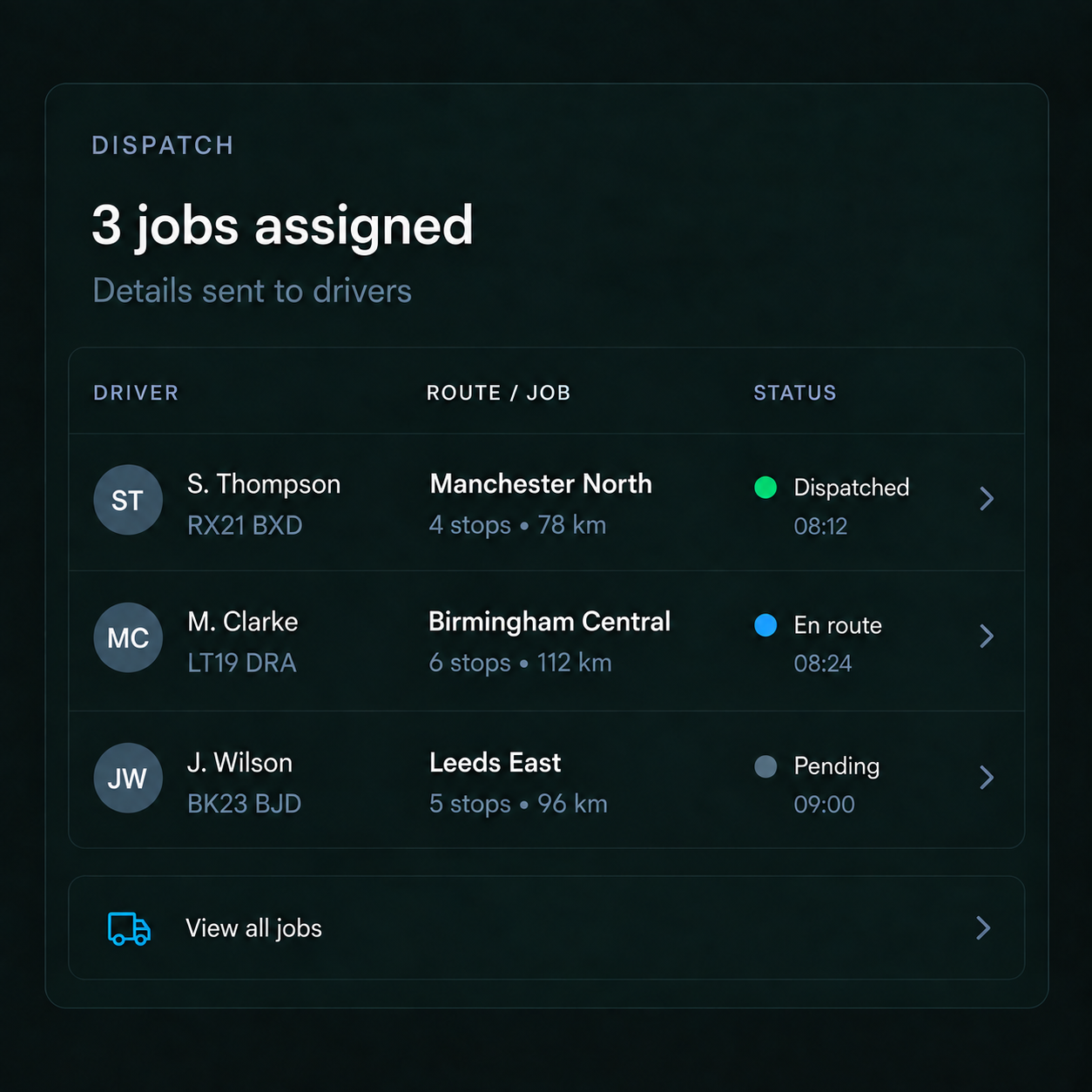Expand the J. Wilson row chevron
Image resolution: width=1092 pixels, height=1092 pixels.
point(987,778)
